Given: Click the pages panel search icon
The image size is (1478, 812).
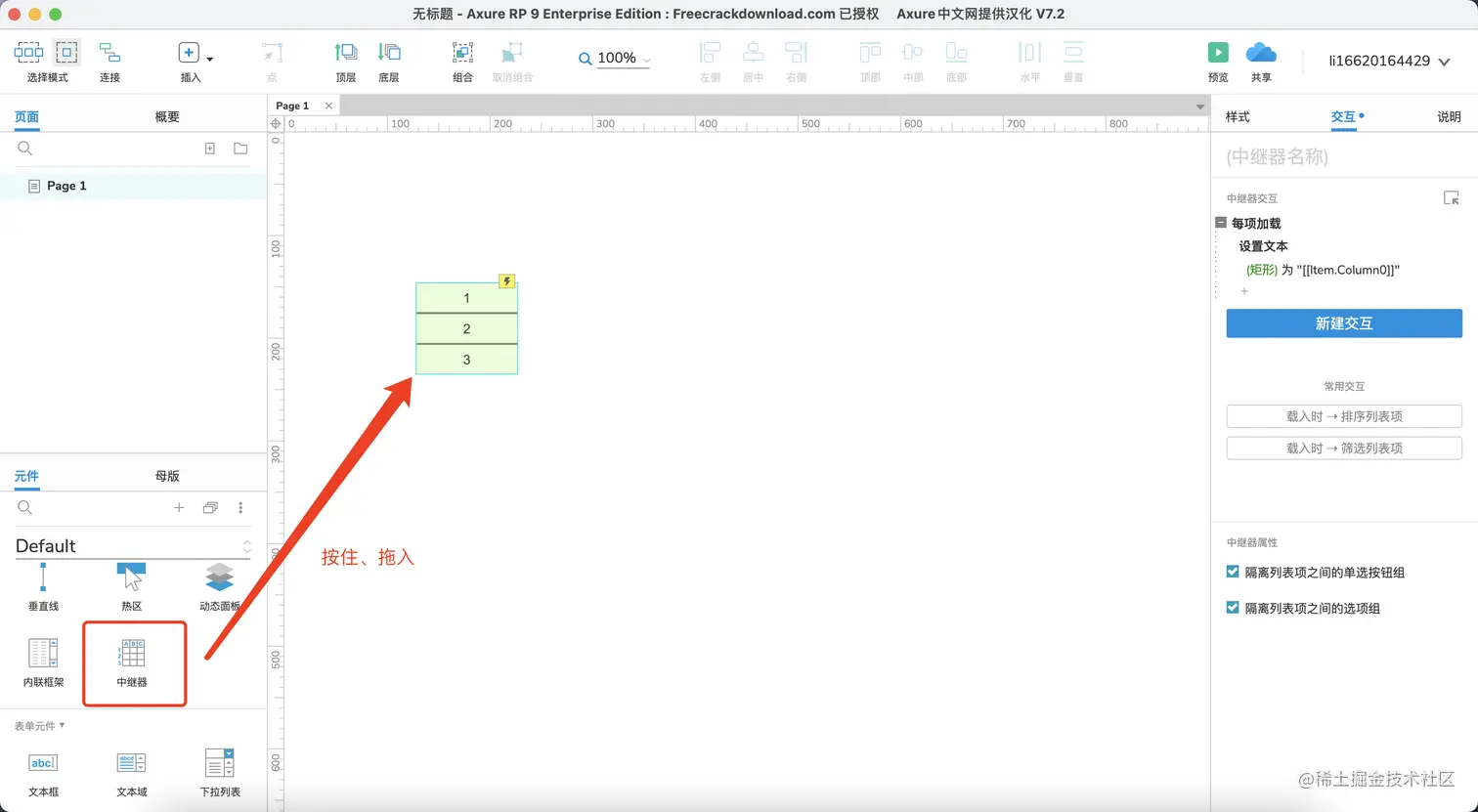Looking at the screenshot, I should pyautogui.click(x=25, y=149).
